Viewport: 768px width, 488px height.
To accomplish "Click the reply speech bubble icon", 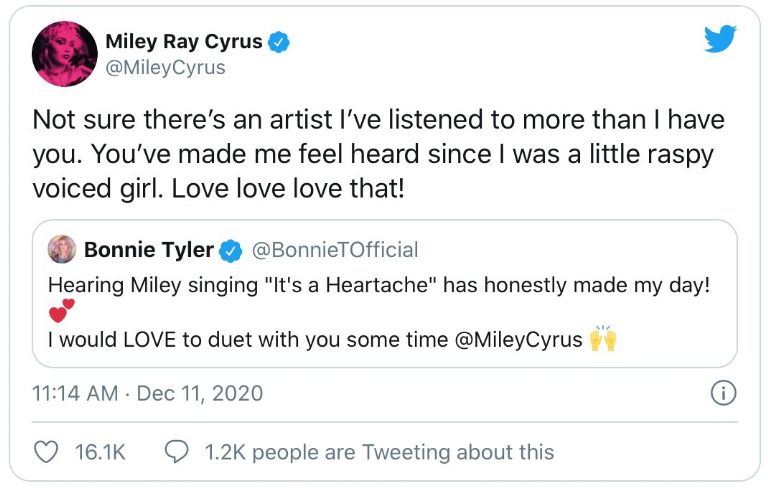I will (x=176, y=452).
